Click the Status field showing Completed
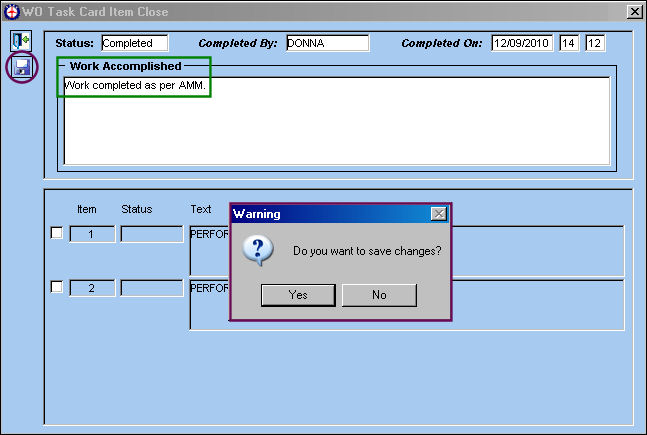Screen dimensions: 647x435 (x=135, y=43)
